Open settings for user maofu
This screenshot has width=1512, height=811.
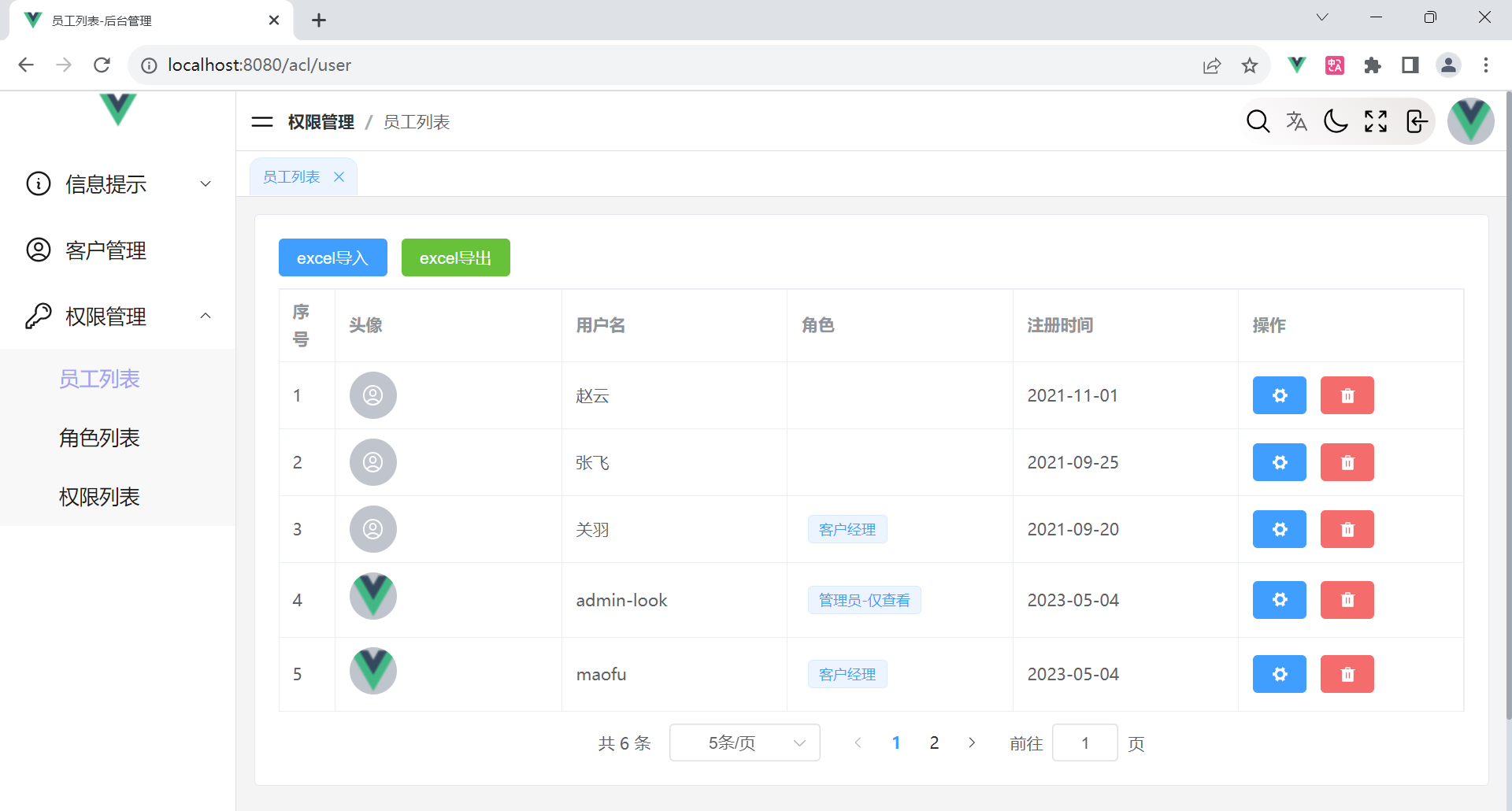coord(1280,674)
